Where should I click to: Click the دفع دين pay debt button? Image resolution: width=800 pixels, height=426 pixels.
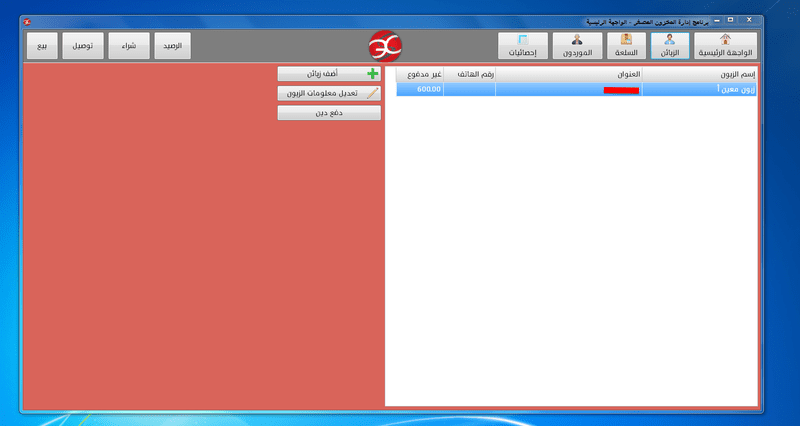click(329, 113)
